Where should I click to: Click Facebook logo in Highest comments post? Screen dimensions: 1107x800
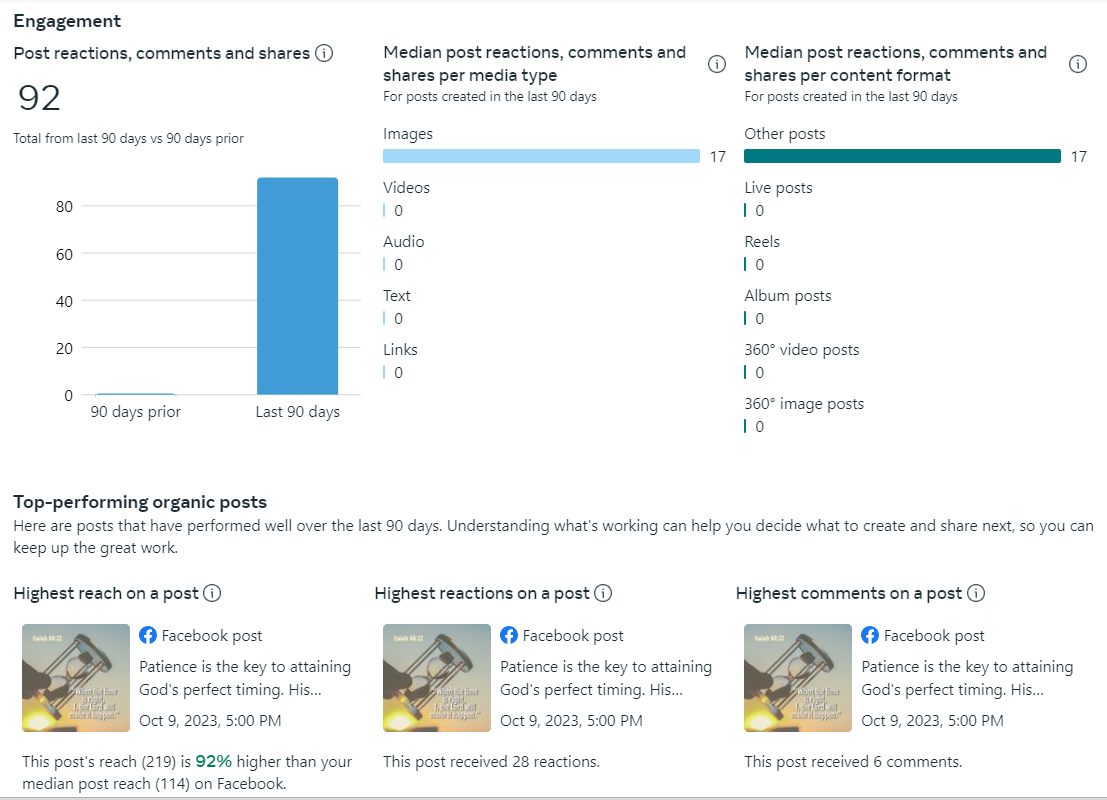871,635
